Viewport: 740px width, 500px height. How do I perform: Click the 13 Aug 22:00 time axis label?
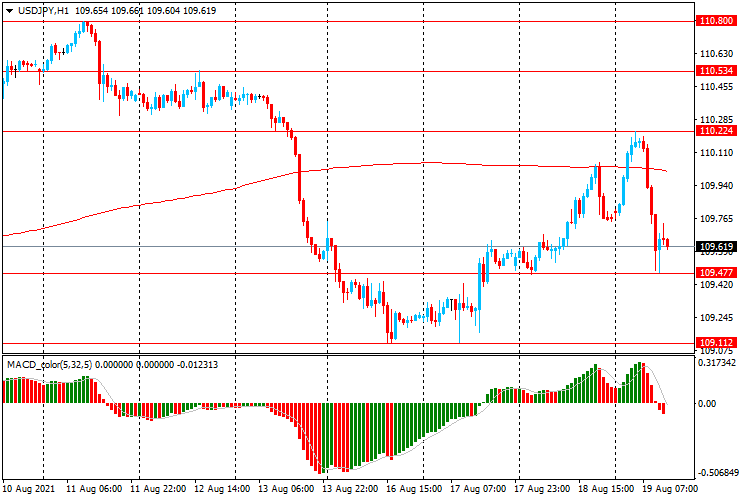coord(350,488)
